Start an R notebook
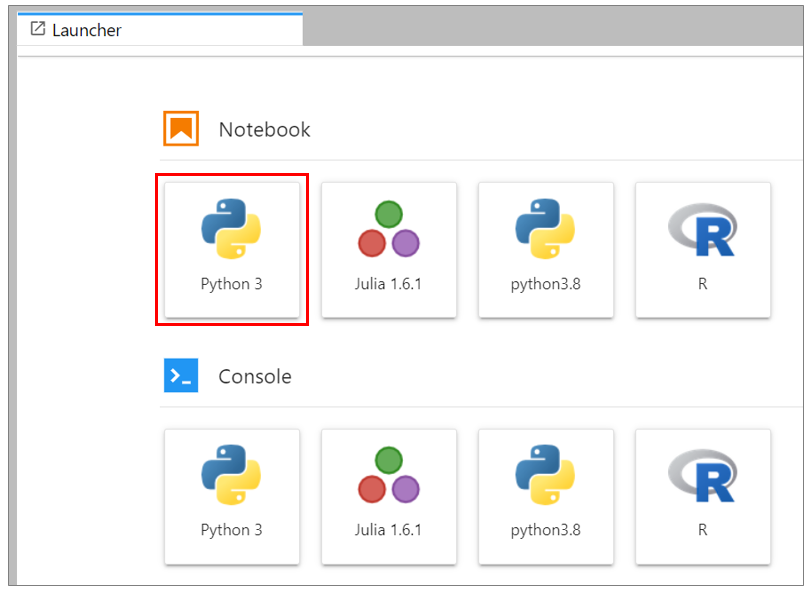Viewport: 810px width, 591px height. point(703,250)
